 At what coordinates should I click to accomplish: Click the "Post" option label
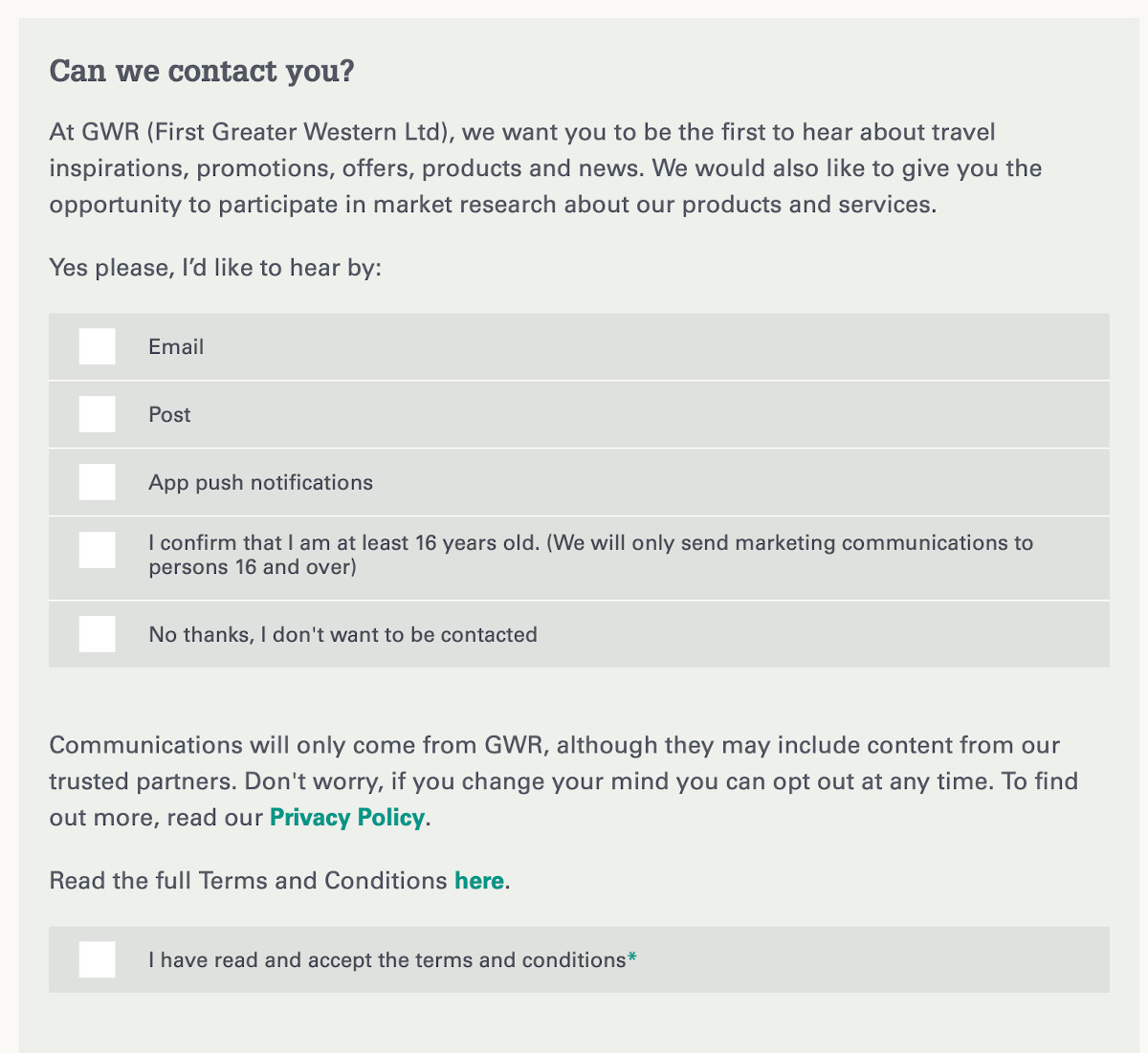tap(169, 414)
